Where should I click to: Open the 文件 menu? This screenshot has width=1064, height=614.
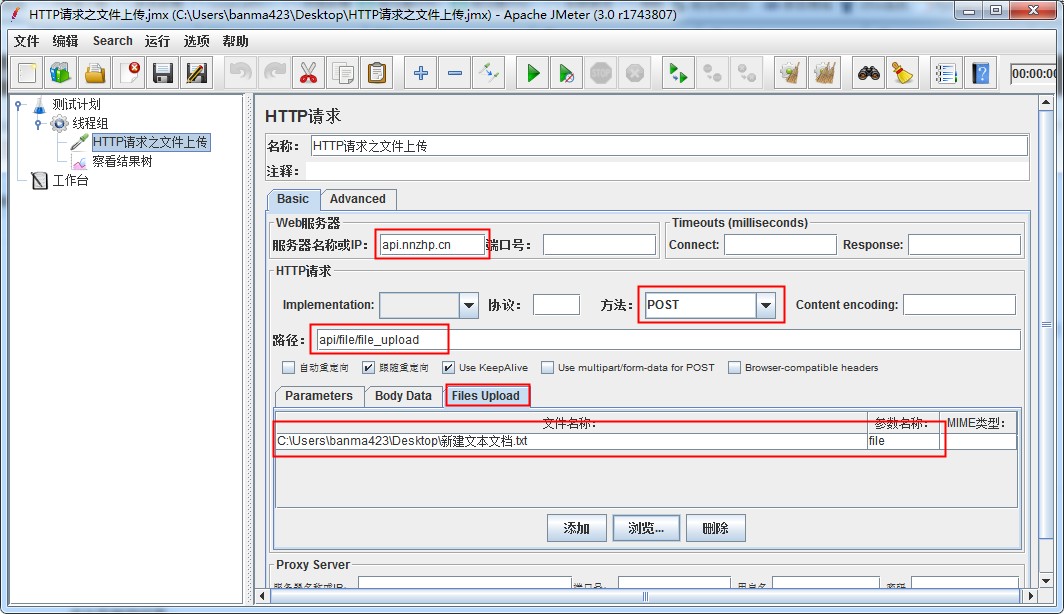pos(26,41)
